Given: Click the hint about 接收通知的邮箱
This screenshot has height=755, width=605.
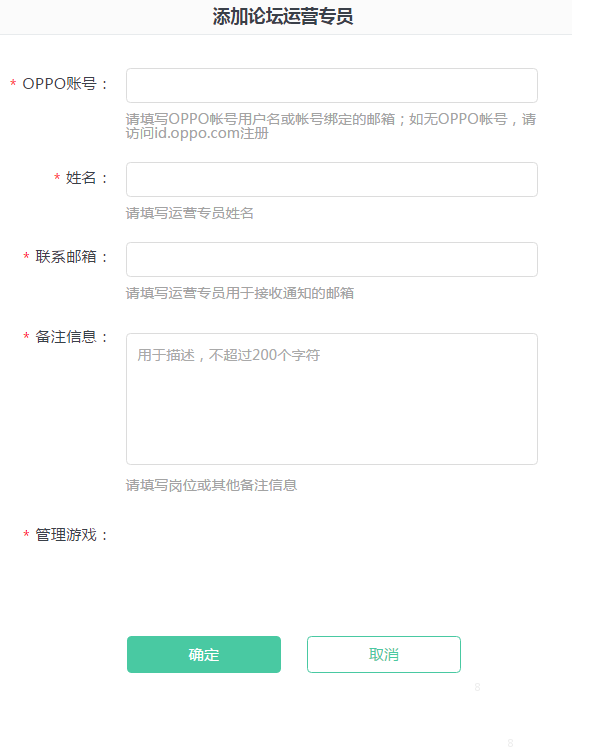Looking at the screenshot, I should 239,293.
